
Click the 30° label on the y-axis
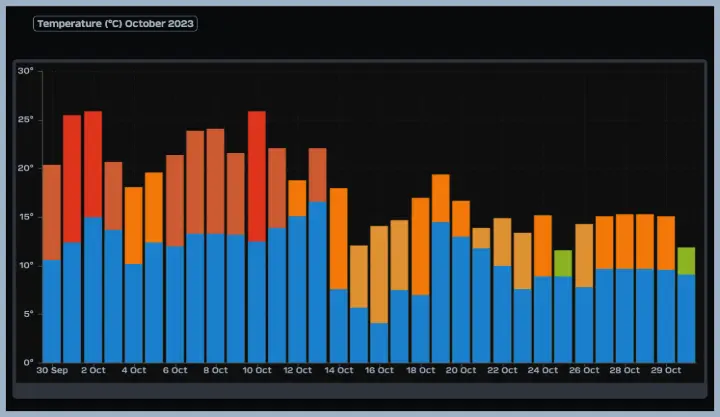pyautogui.click(x=27, y=71)
